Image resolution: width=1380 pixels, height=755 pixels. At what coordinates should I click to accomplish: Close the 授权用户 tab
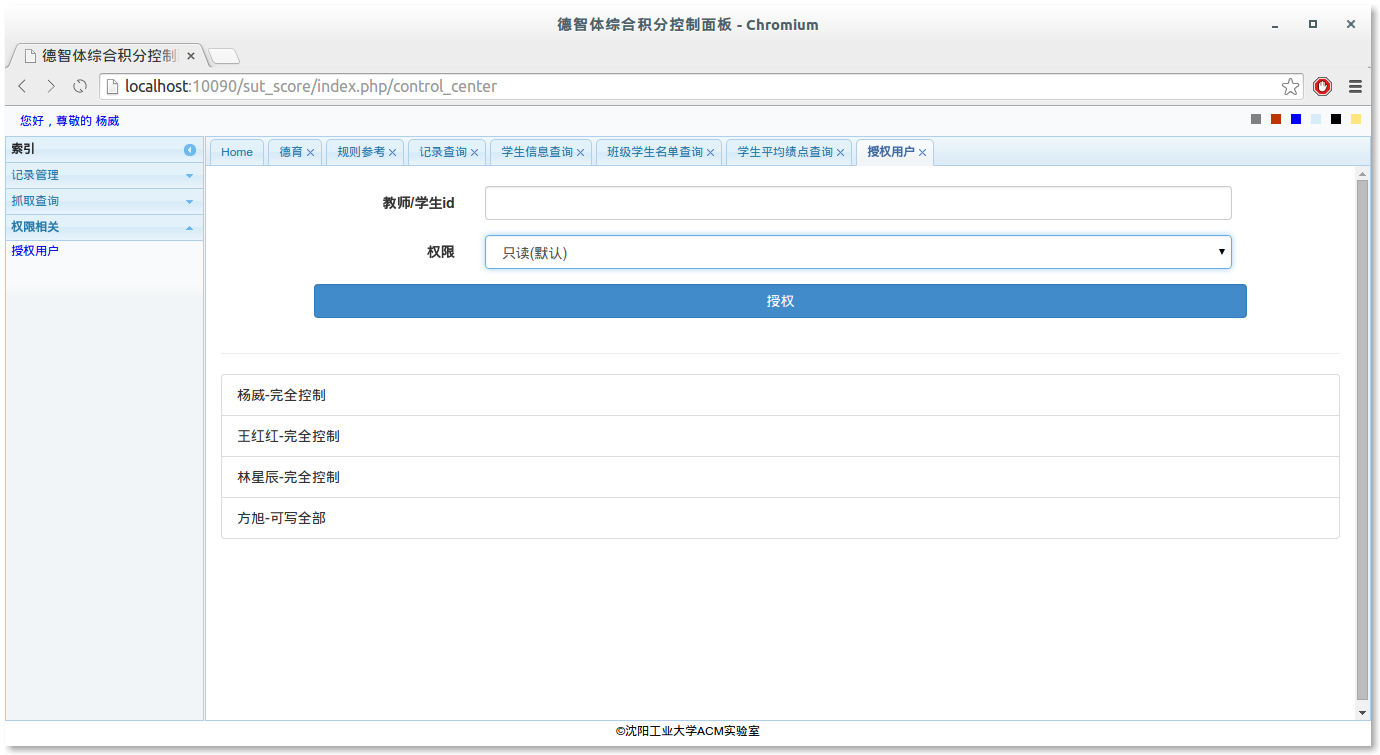click(x=923, y=153)
